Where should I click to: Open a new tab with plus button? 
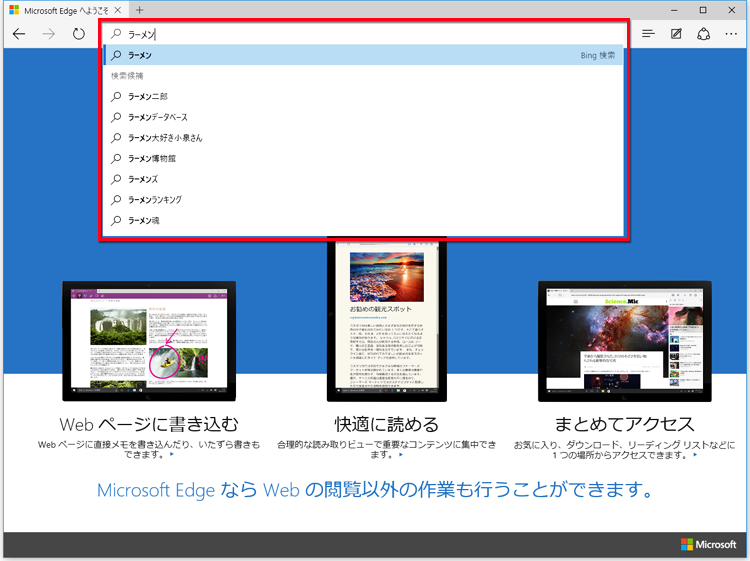tap(140, 9)
